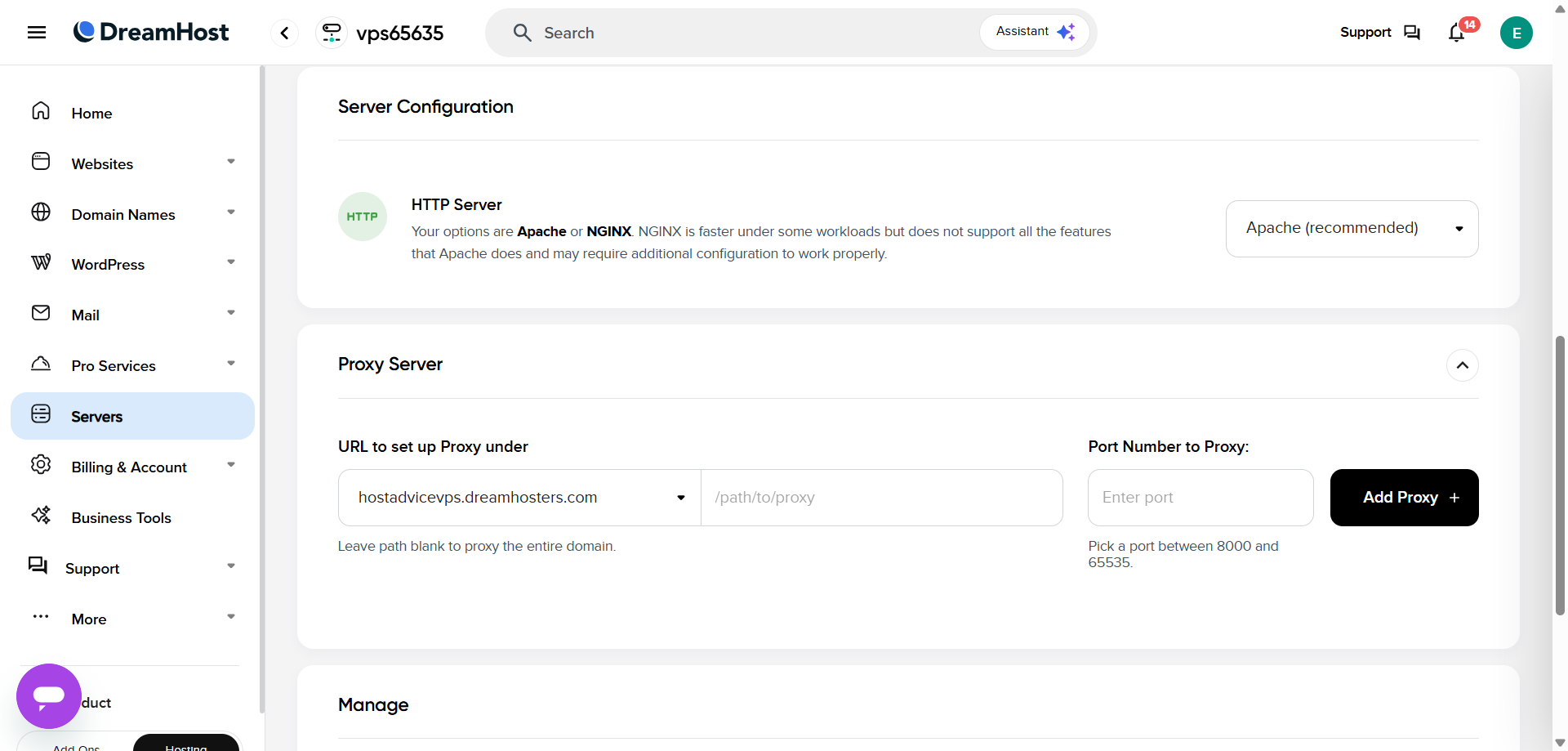Expand the Pro Services menu arrow
Screen dimensions: 1568x751
pyautogui.click(x=231, y=364)
